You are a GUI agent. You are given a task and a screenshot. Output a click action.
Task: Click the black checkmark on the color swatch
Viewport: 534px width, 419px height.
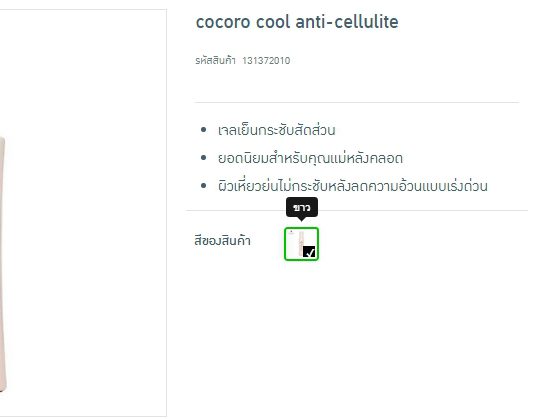309,252
